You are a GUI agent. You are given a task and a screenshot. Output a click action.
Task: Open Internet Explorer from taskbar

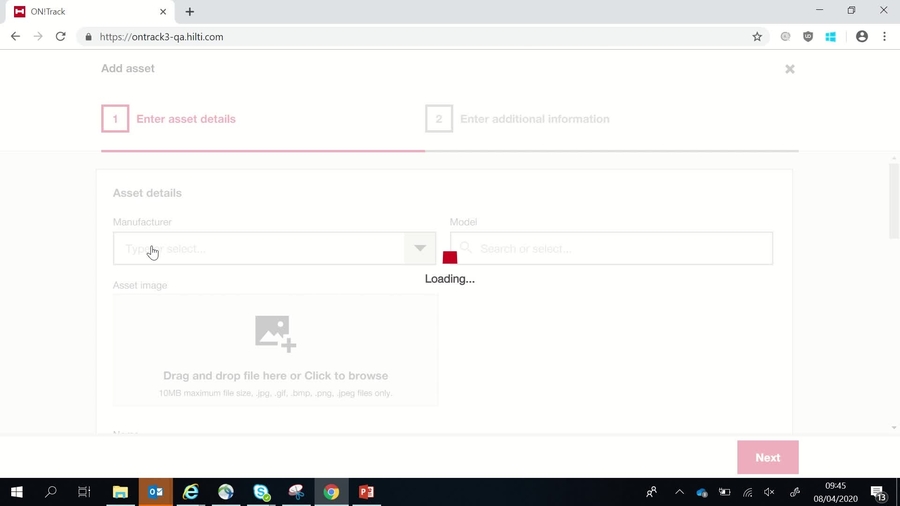191,492
